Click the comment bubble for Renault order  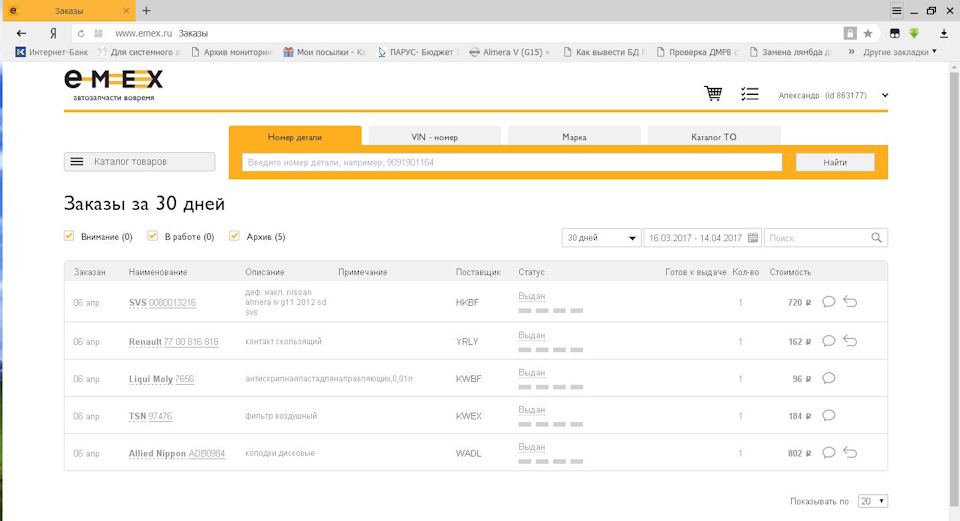(x=828, y=341)
